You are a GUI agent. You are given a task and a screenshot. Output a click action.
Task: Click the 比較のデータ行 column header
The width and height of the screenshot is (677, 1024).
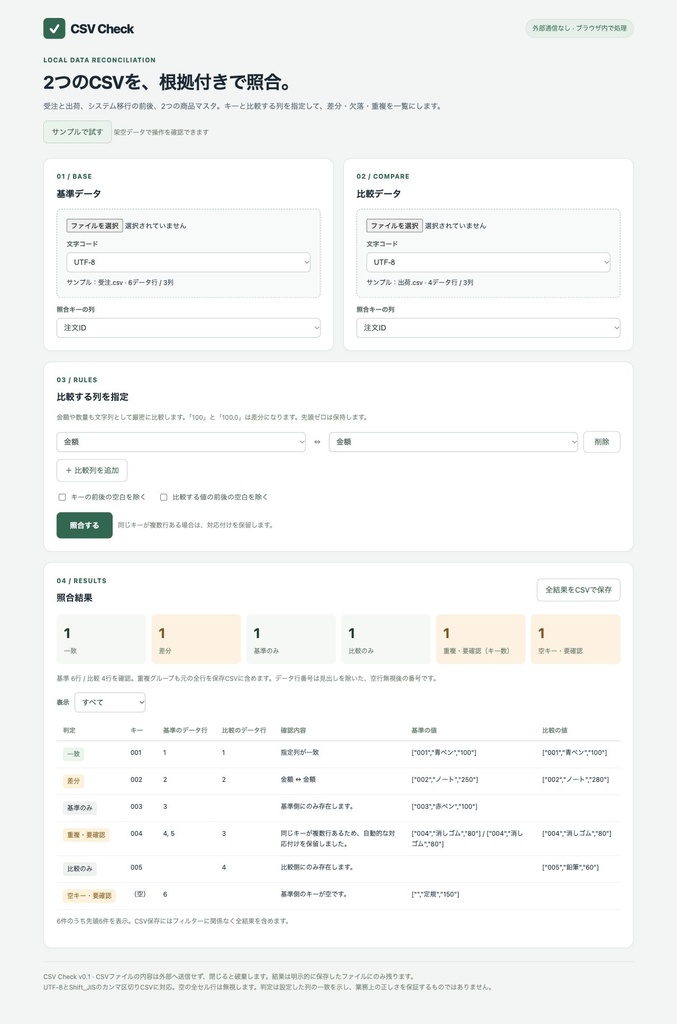(244, 730)
